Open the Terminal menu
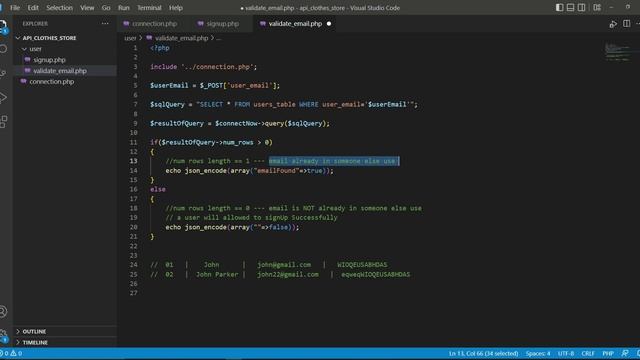 point(149,8)
